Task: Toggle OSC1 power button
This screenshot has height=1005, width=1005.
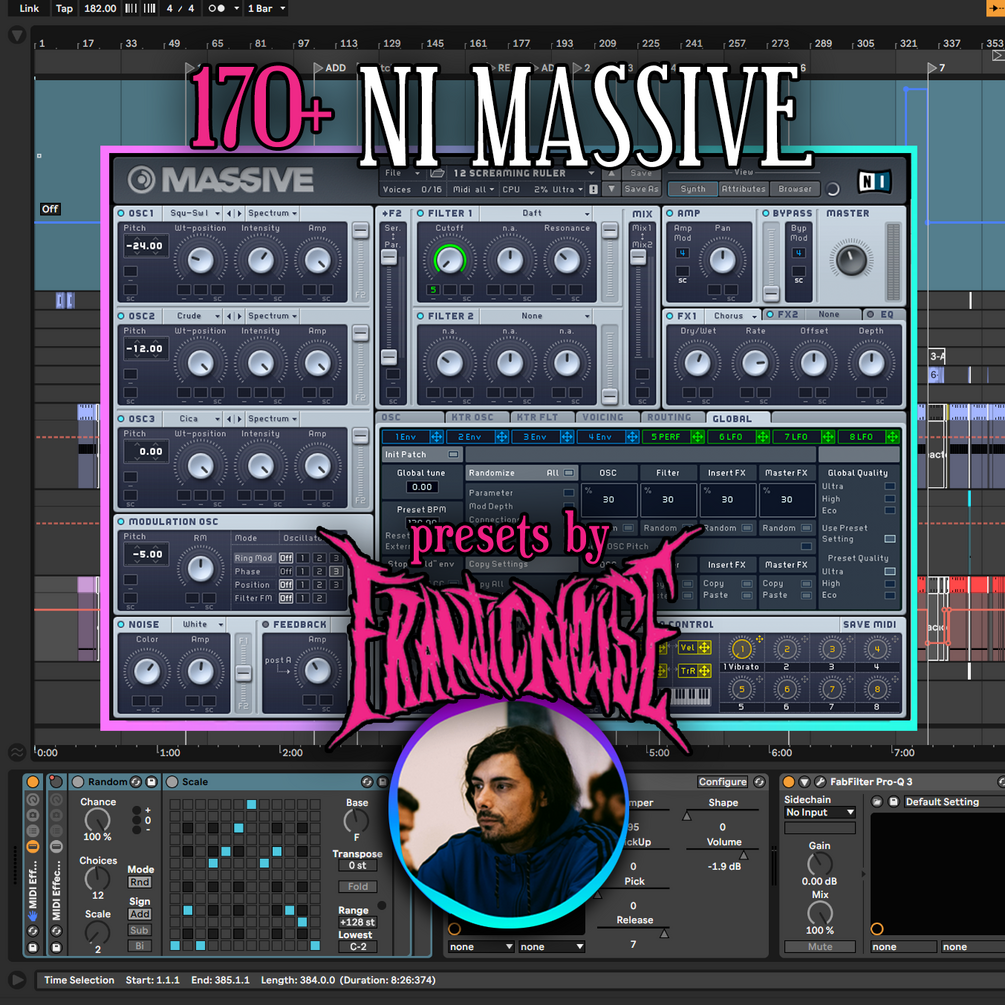Action: point(121,213)
